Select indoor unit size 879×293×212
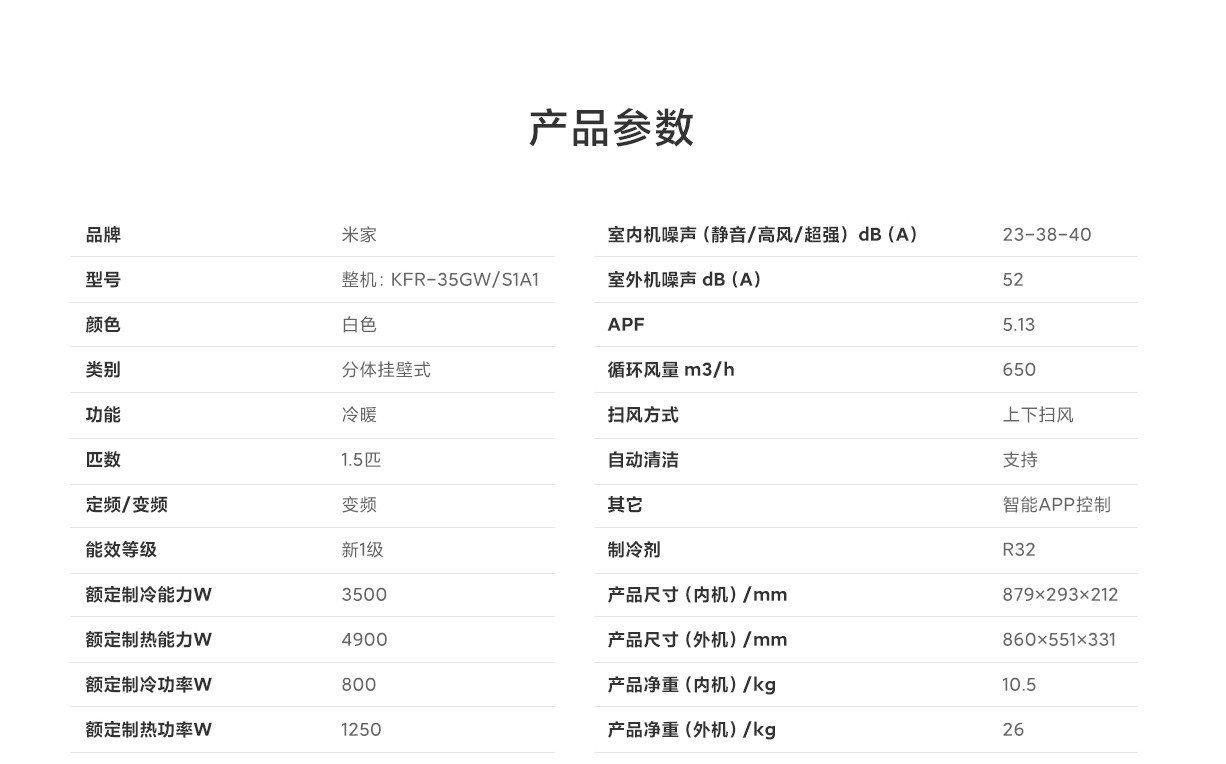This screenshot has height=764, width=1226. point(1060,595)
